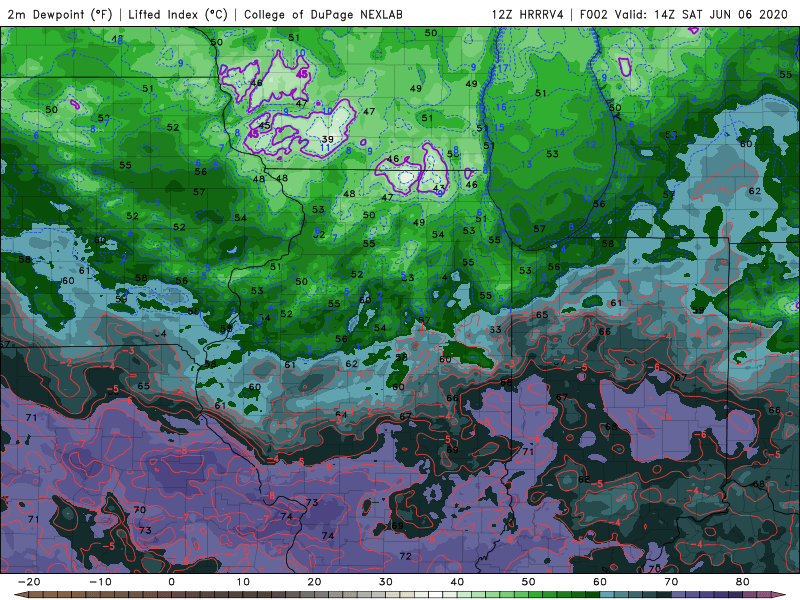Click the red -3 contour label on the left

point(129,351)
